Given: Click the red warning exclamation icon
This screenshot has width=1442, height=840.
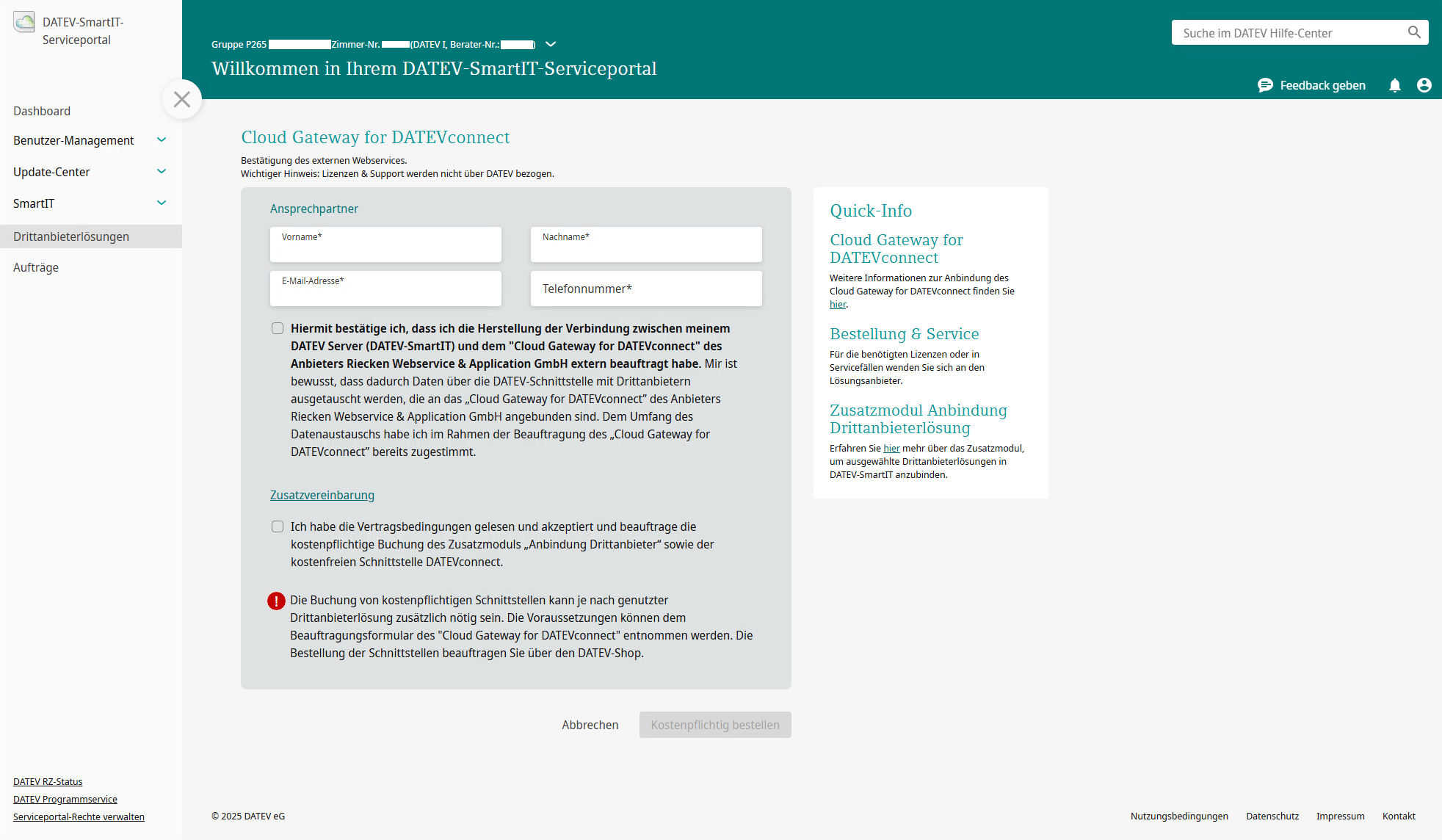Looking at the screenshot, I should pyautogui.click(x=276, y=601).
